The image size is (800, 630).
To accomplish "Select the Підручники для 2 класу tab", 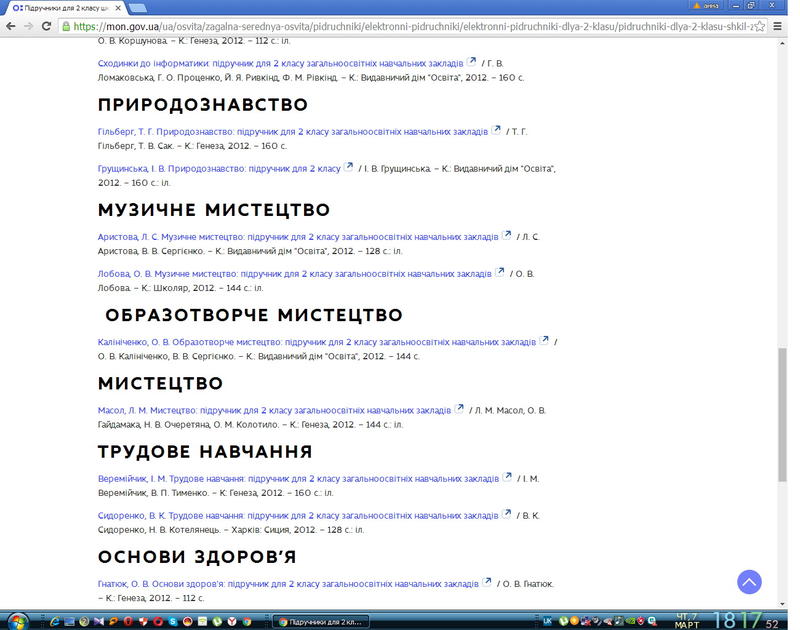I will tap(64, 8).
